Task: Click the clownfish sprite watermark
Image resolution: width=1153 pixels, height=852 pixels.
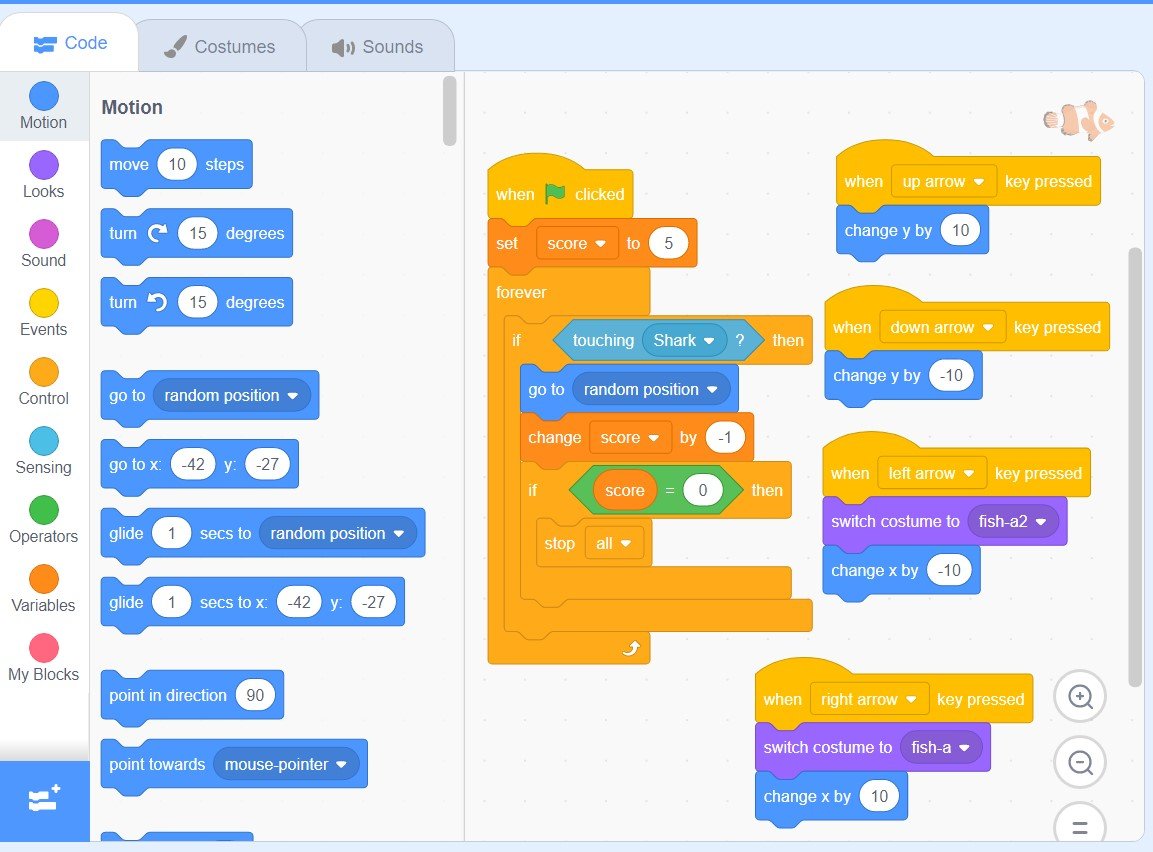Action: 1078,121
